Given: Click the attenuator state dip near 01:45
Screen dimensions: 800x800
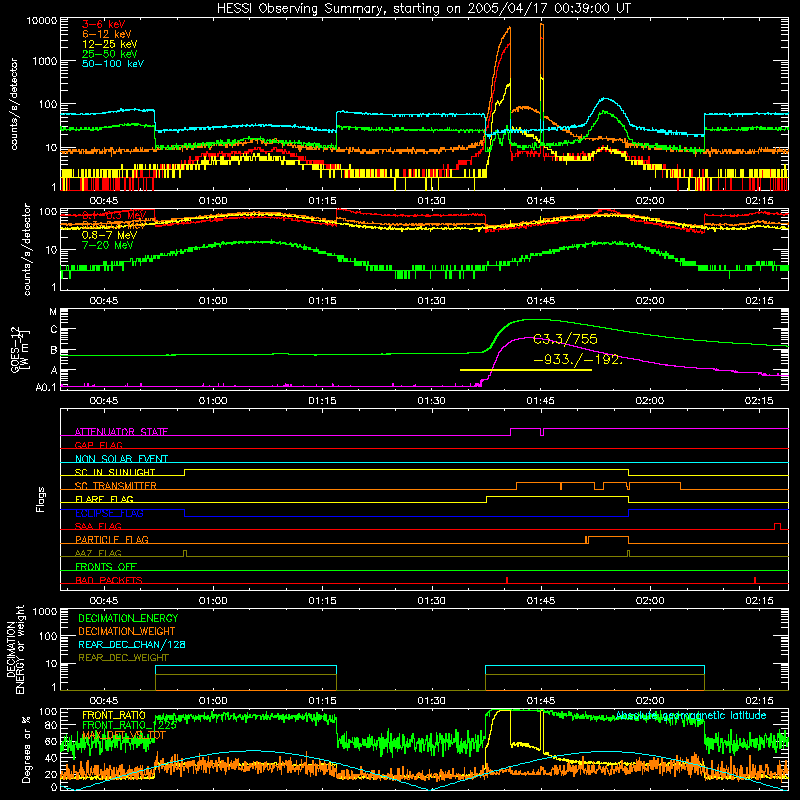Looking at the screenshot, I should click(542, 432).
